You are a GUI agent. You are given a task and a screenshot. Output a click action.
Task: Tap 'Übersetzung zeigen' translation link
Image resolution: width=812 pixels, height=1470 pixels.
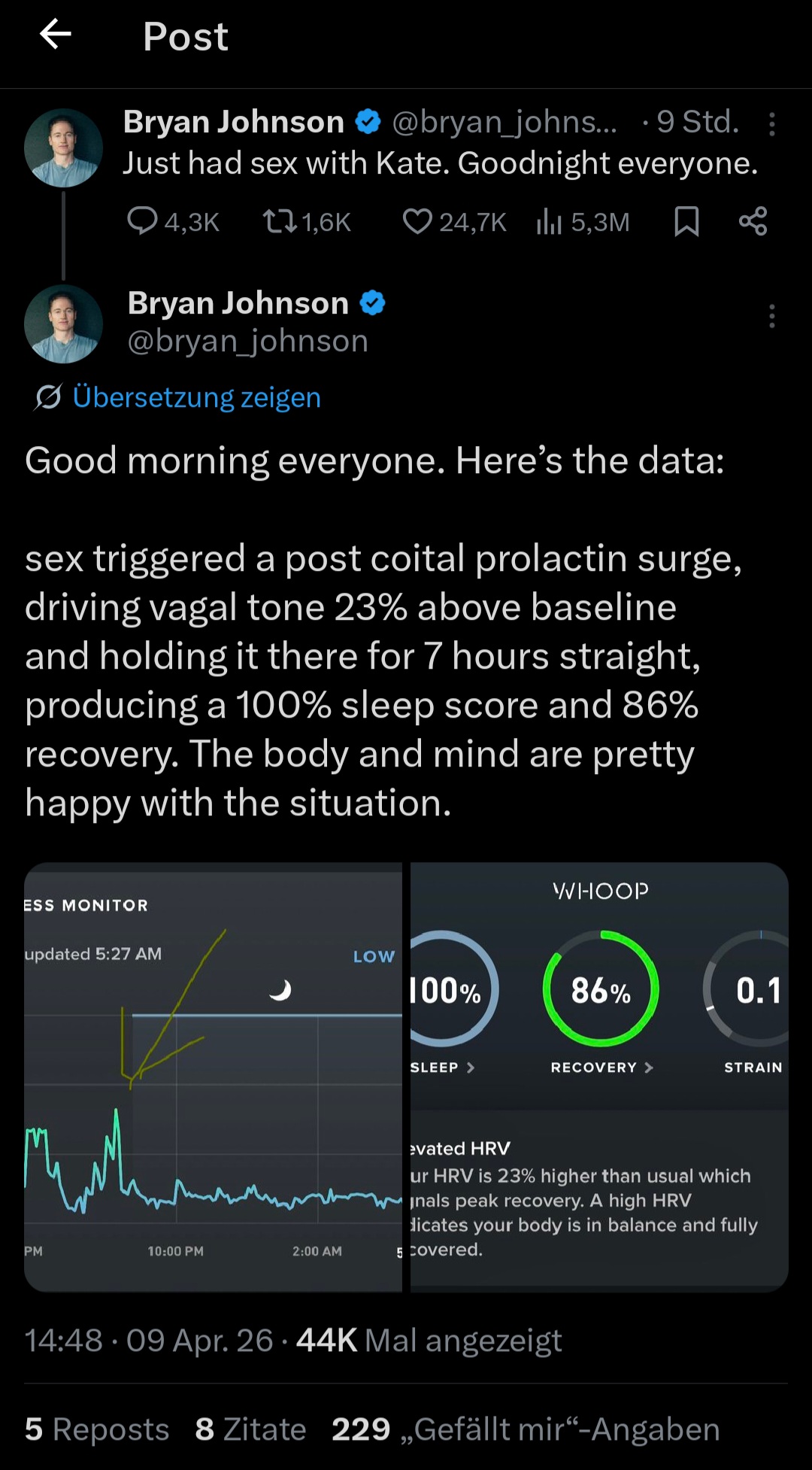(196, 397)
